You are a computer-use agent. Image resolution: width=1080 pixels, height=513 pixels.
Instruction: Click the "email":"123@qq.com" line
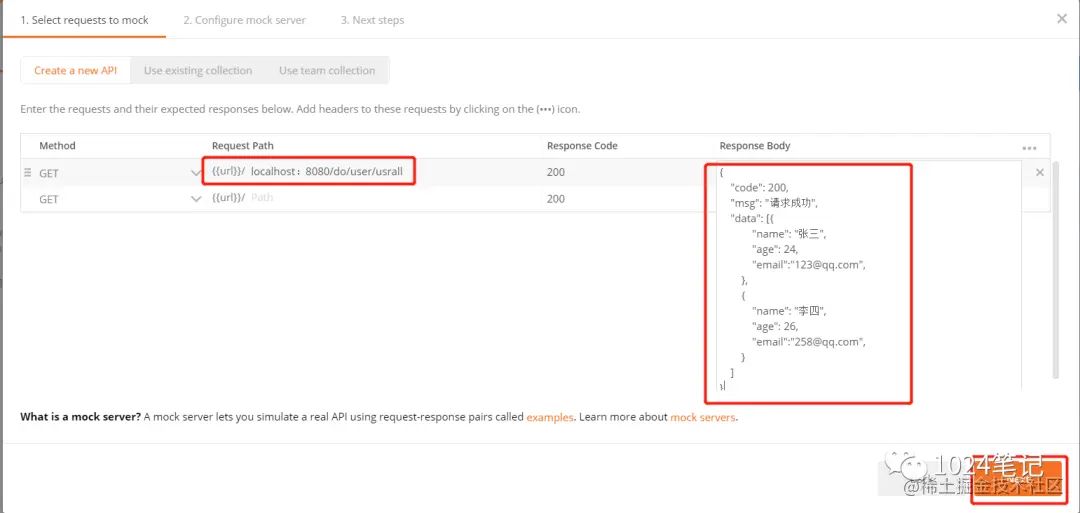click(x=808, y=264)
